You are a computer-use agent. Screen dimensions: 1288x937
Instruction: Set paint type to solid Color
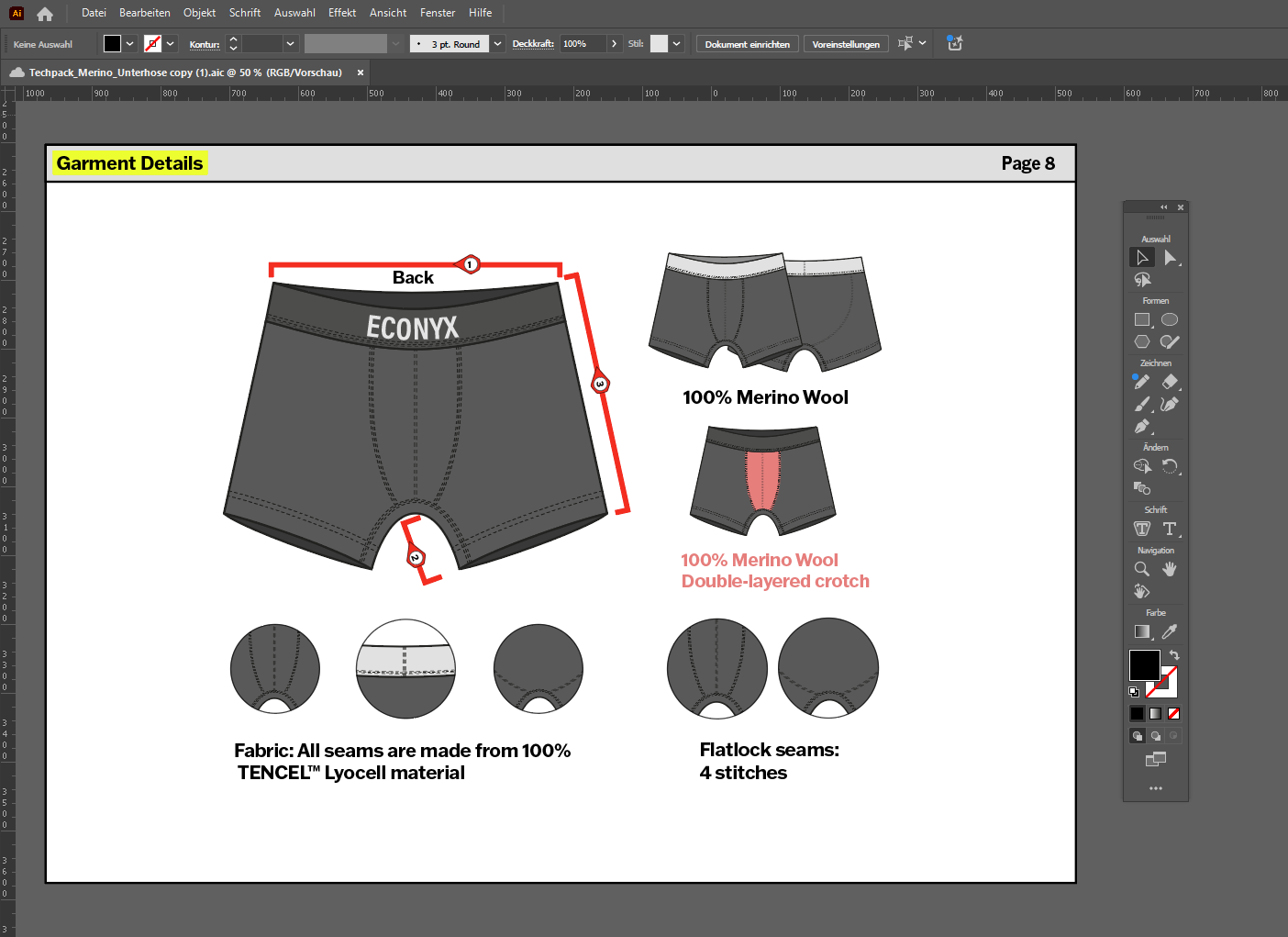coord(1138,713)
